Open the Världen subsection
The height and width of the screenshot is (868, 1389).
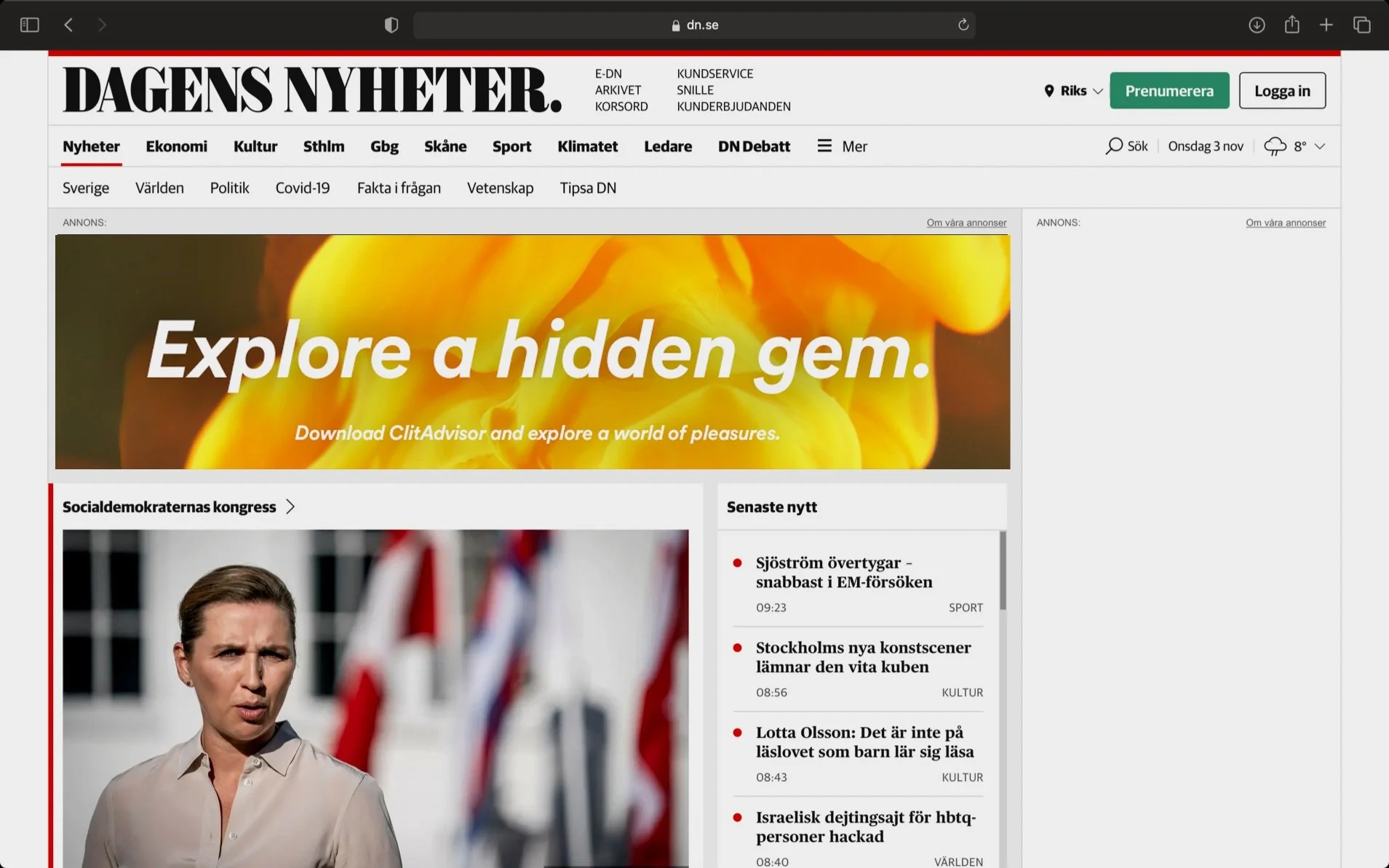coord(159,188)
